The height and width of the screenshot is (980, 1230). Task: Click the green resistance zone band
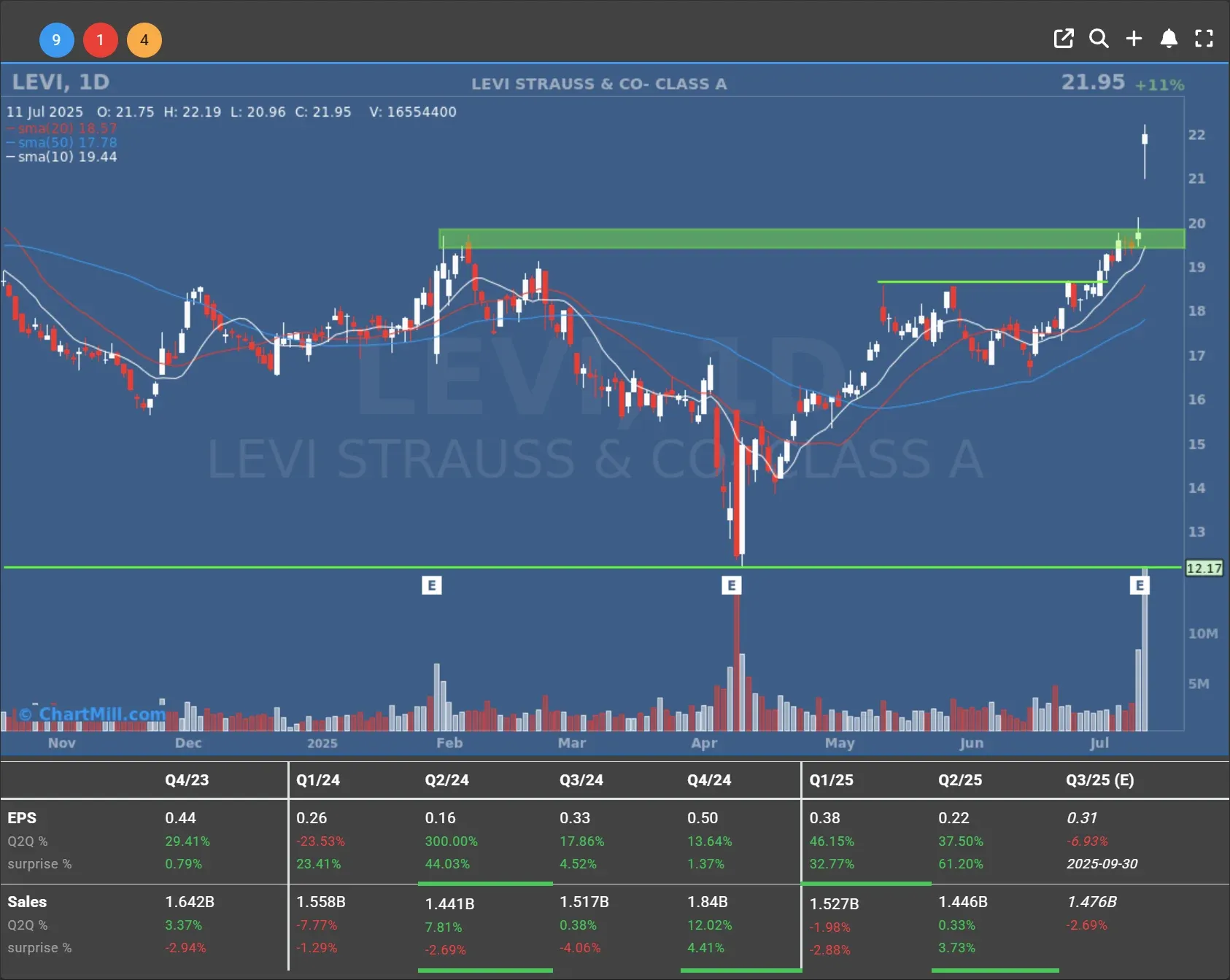(811, 239)
